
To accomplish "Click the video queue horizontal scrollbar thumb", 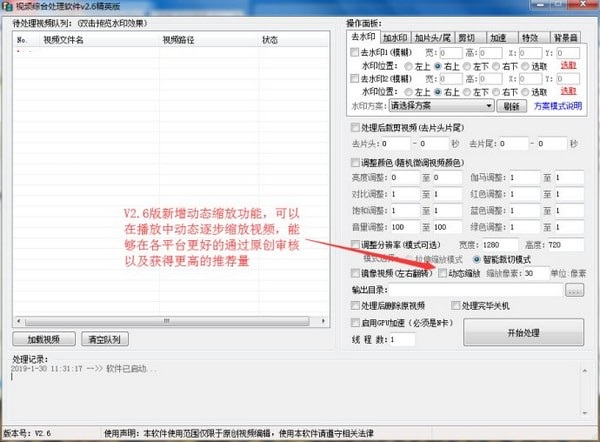I will (167, 321).
